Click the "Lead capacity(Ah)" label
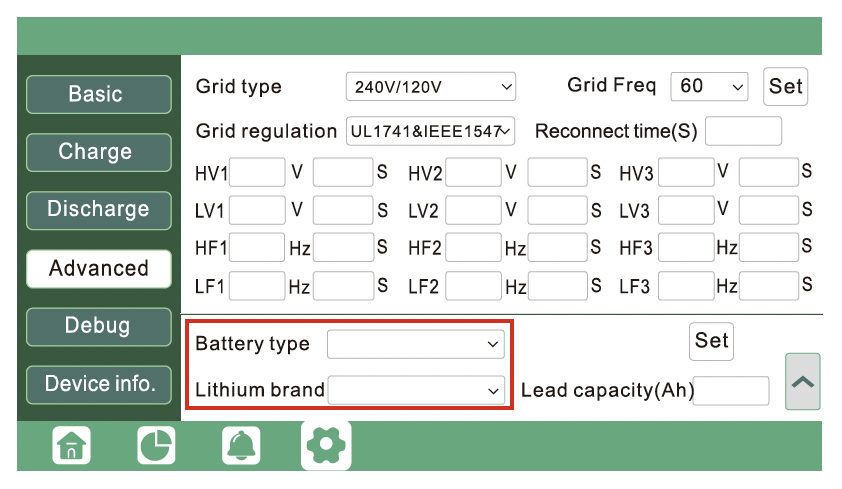This screenshot has height=489, width=842. 607,390
